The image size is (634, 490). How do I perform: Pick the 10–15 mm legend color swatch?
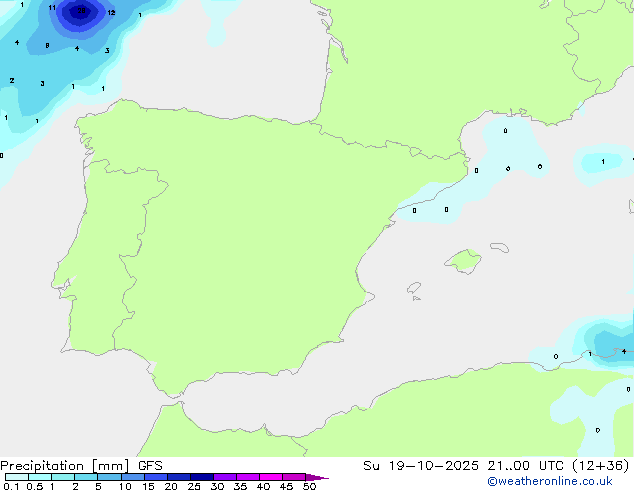[x=133, y=477]
